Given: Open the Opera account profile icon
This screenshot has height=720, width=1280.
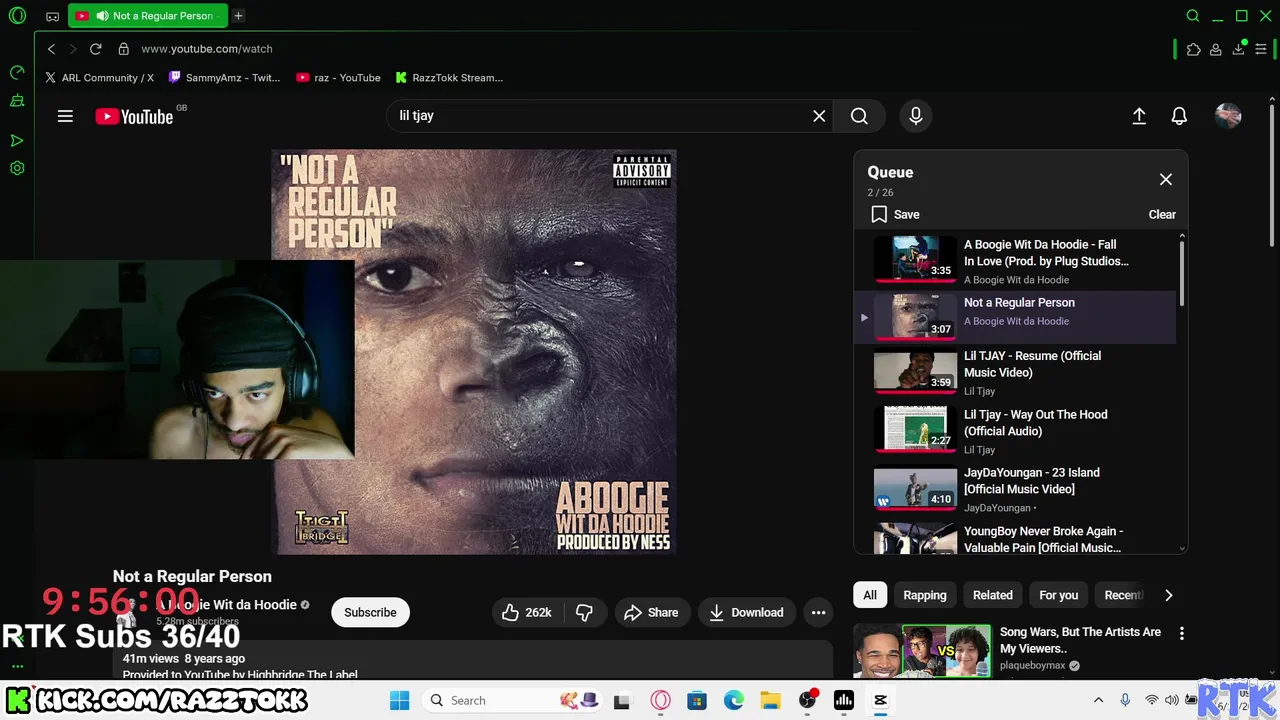Looking at the screenshot, I should point(1215,49).
